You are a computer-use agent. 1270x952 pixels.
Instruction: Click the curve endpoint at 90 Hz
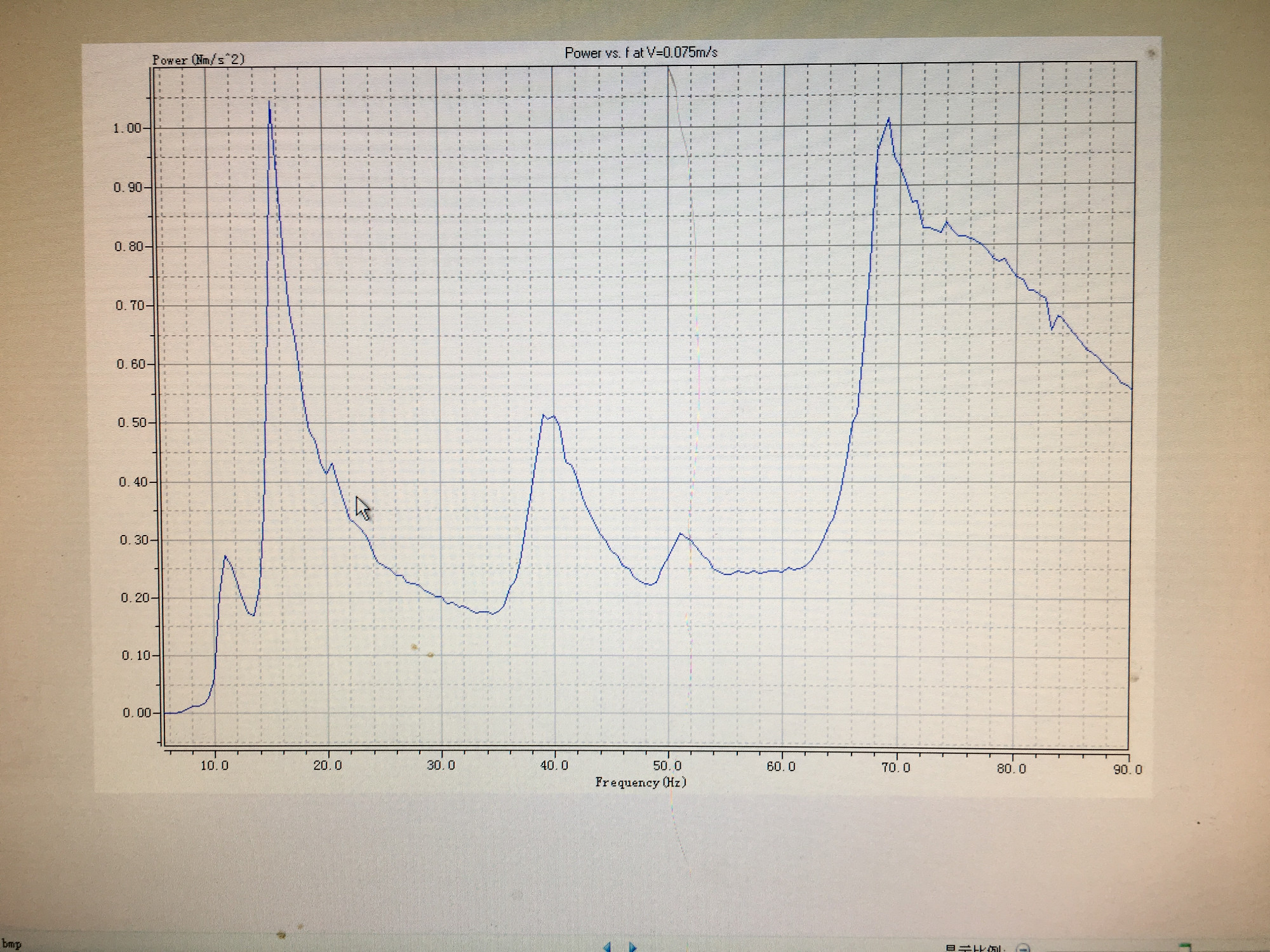1131,388
